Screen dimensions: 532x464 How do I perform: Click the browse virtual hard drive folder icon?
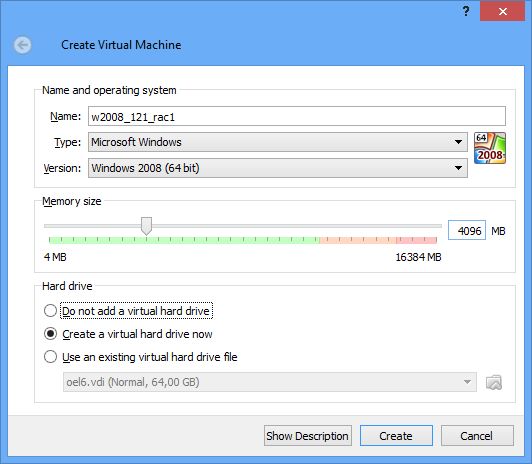[x=494, y=382]
